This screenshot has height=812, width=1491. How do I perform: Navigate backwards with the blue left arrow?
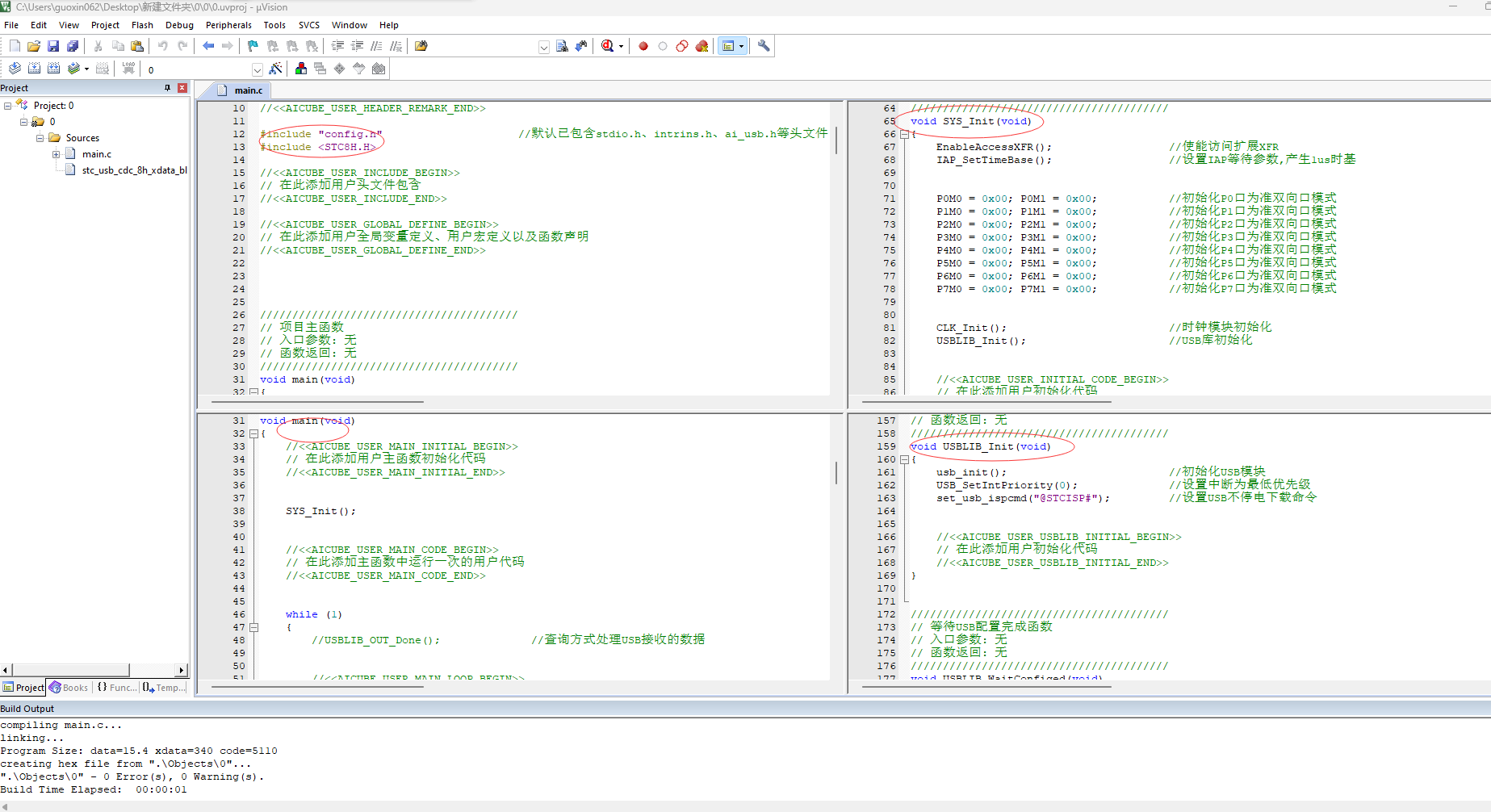pyautogui.click(x=208, y=46)
